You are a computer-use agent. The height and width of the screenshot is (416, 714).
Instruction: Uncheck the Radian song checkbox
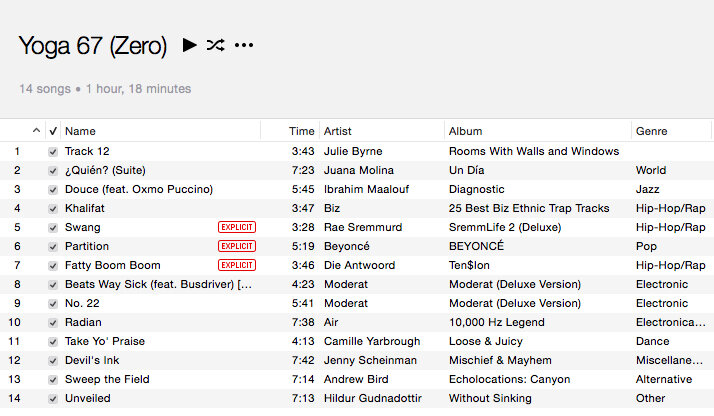click(x=53, y=323)
